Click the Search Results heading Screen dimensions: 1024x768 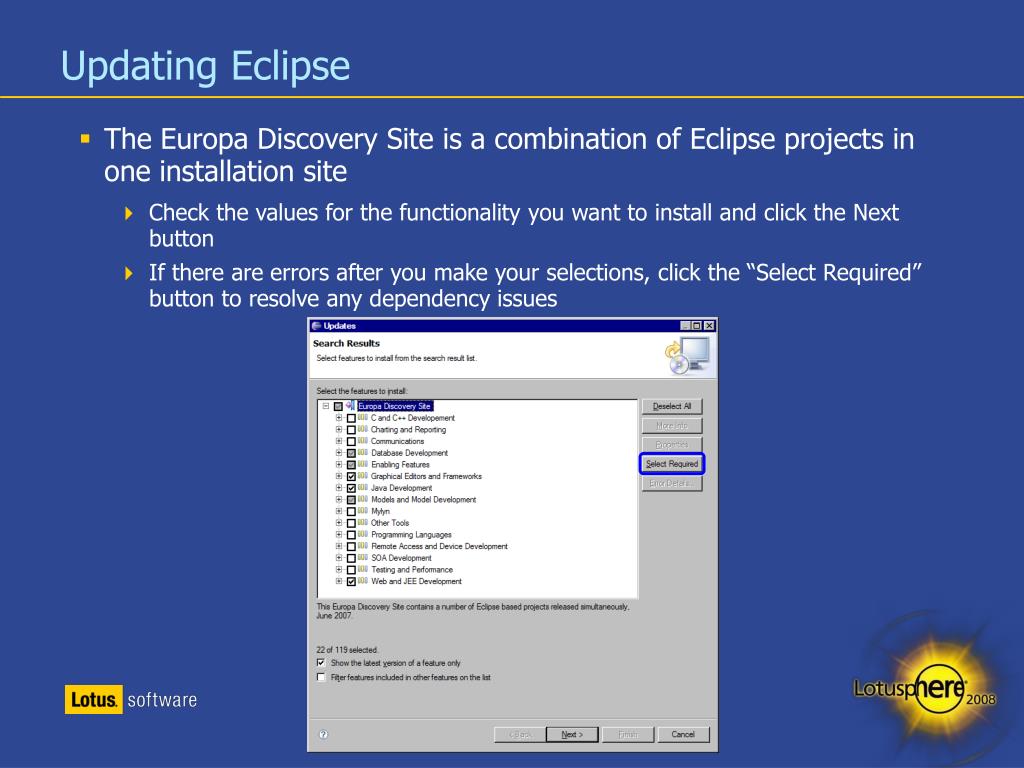click(346, 343)
